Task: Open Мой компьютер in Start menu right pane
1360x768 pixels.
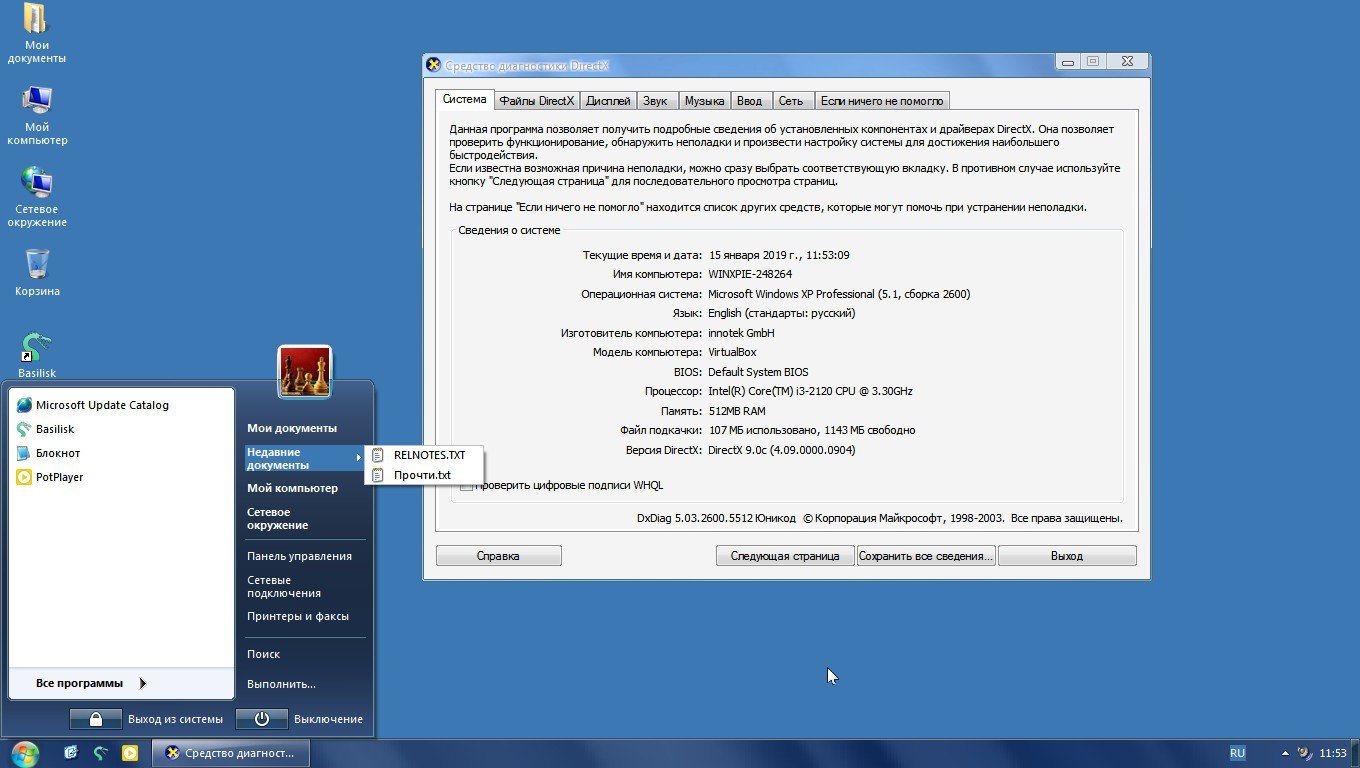Action: coord(292,488)
